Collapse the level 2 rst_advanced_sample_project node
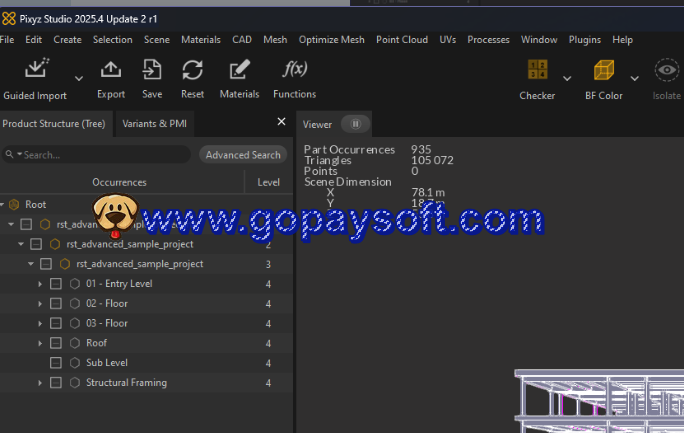Screen dimensions: 684x433 21,244
